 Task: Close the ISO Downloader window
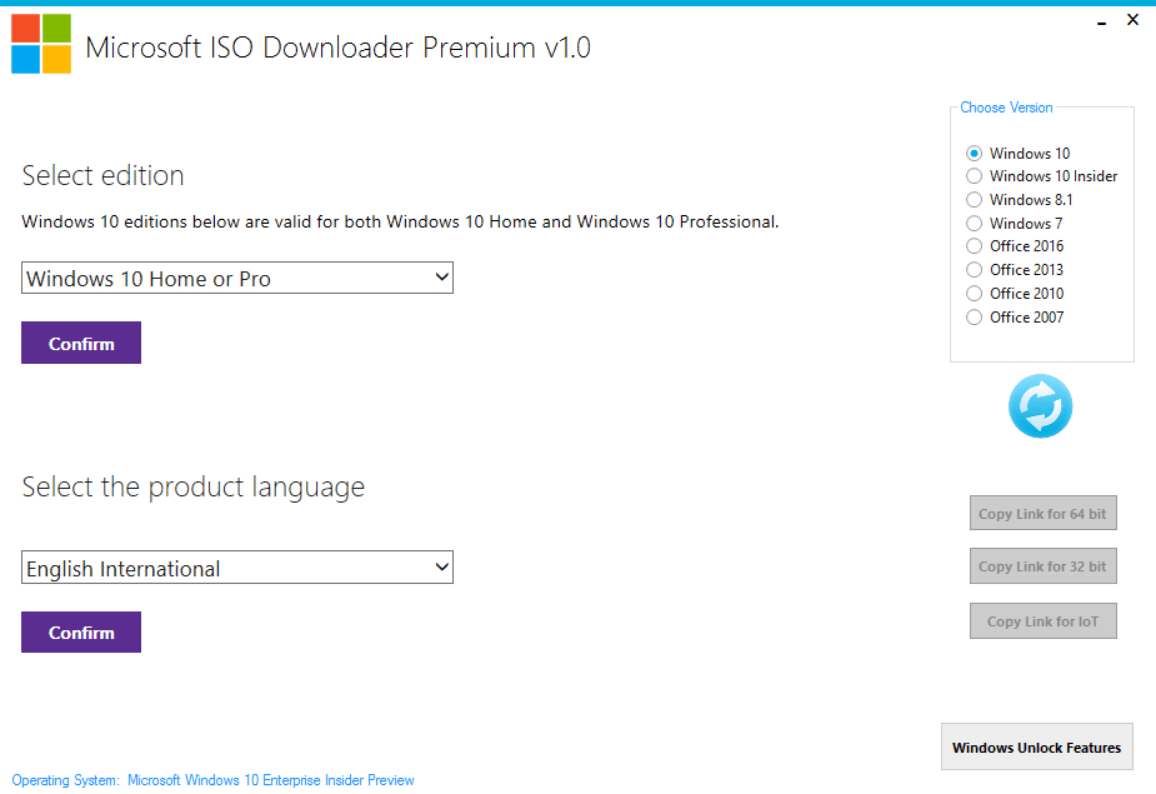click(x=1133, y=20)
